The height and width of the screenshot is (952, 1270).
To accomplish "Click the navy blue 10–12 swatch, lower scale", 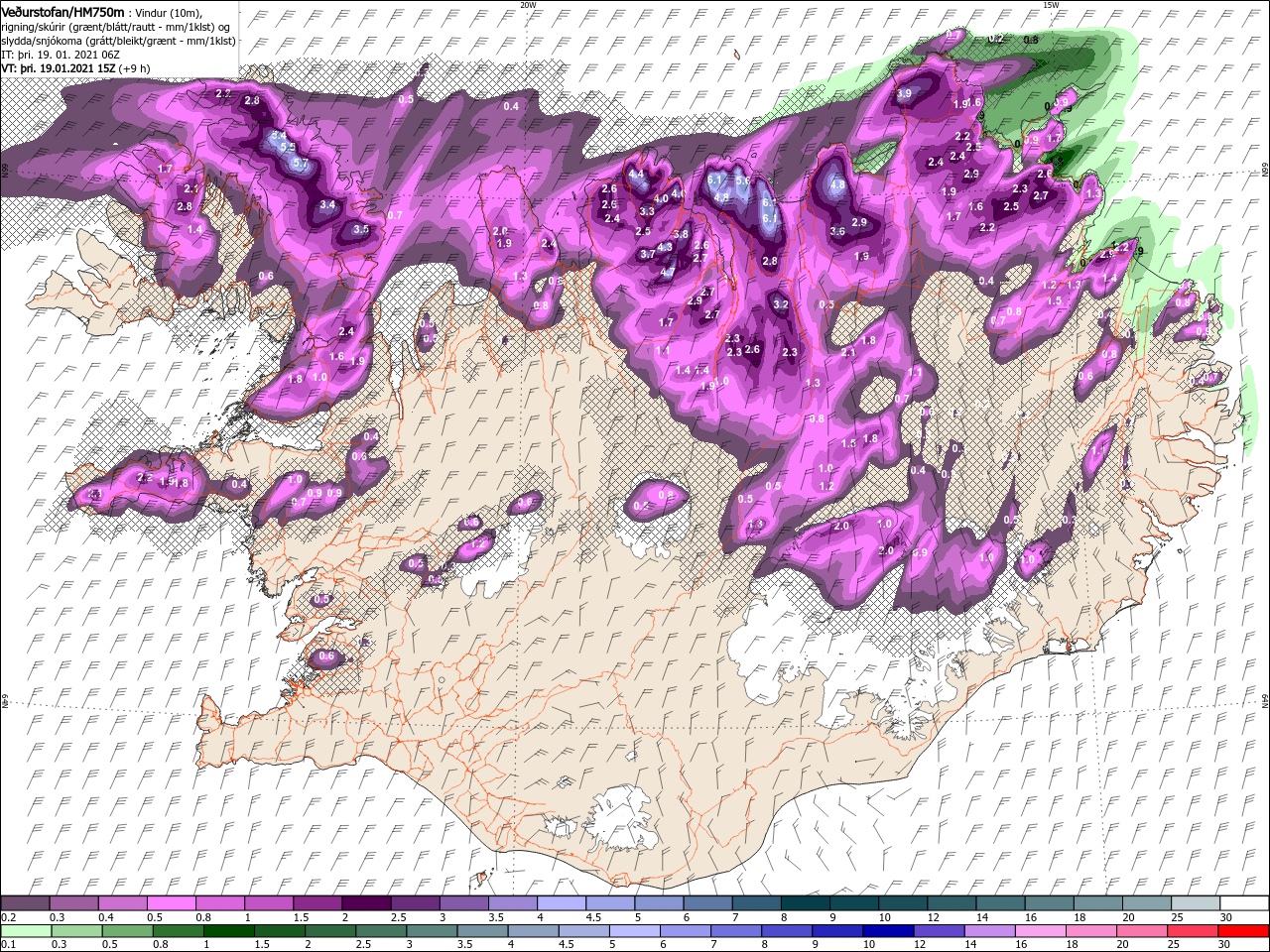I will tap(889, 930).
